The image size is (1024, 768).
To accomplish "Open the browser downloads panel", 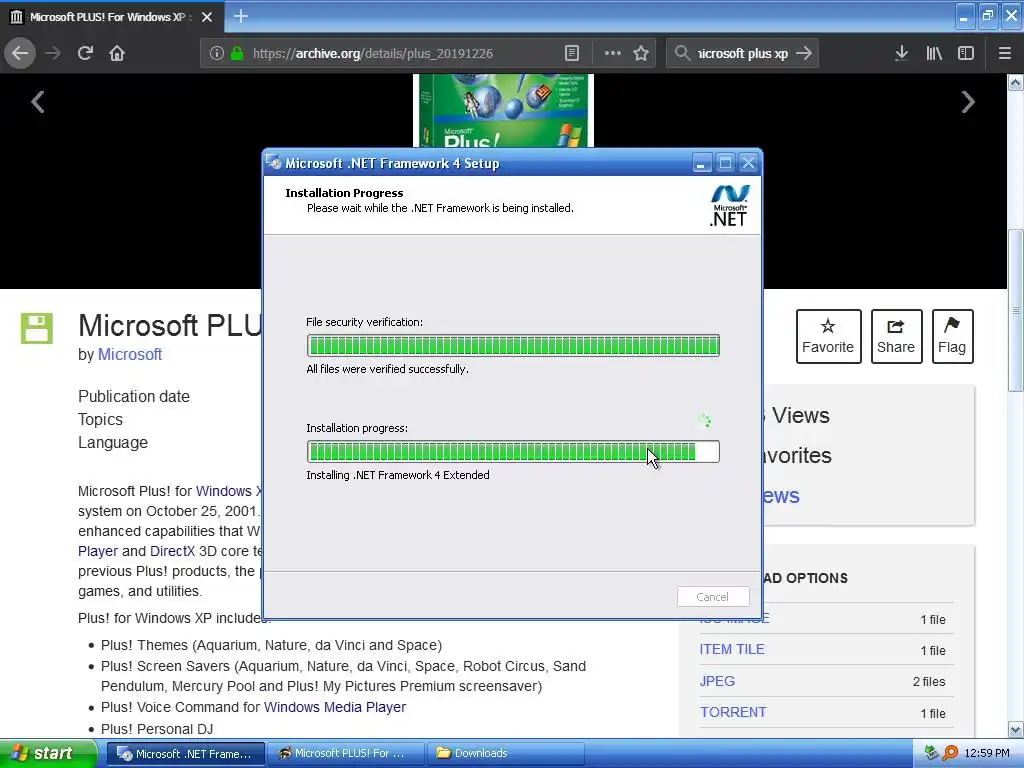I will tap(901, 53).
